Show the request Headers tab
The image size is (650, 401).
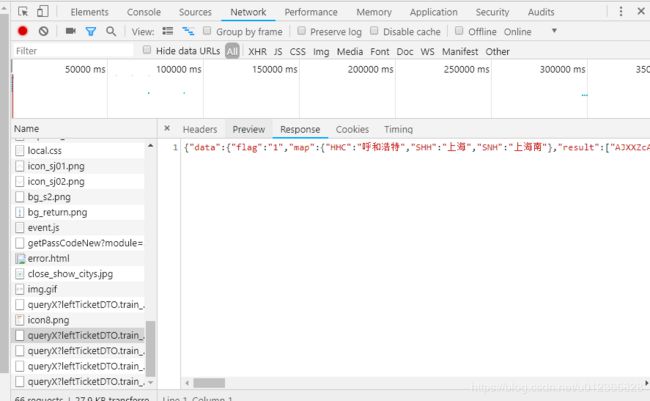point(200,129)
